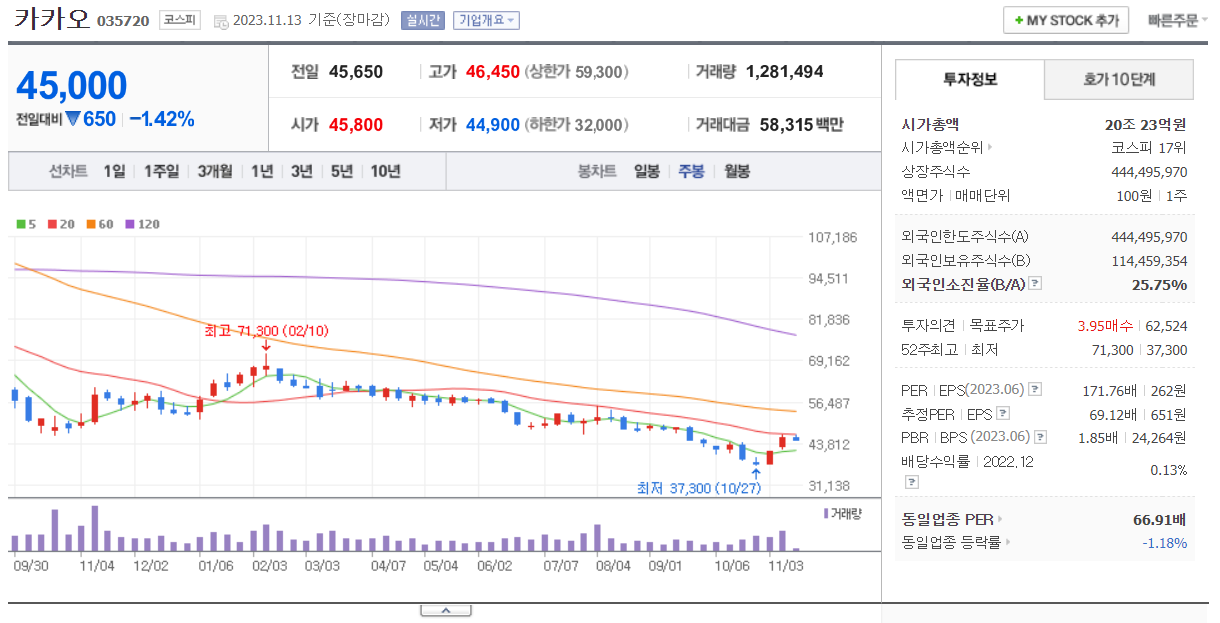Switch candle chart to 일봉
This screenshot has width=1220, height=623.
point(647,171)
